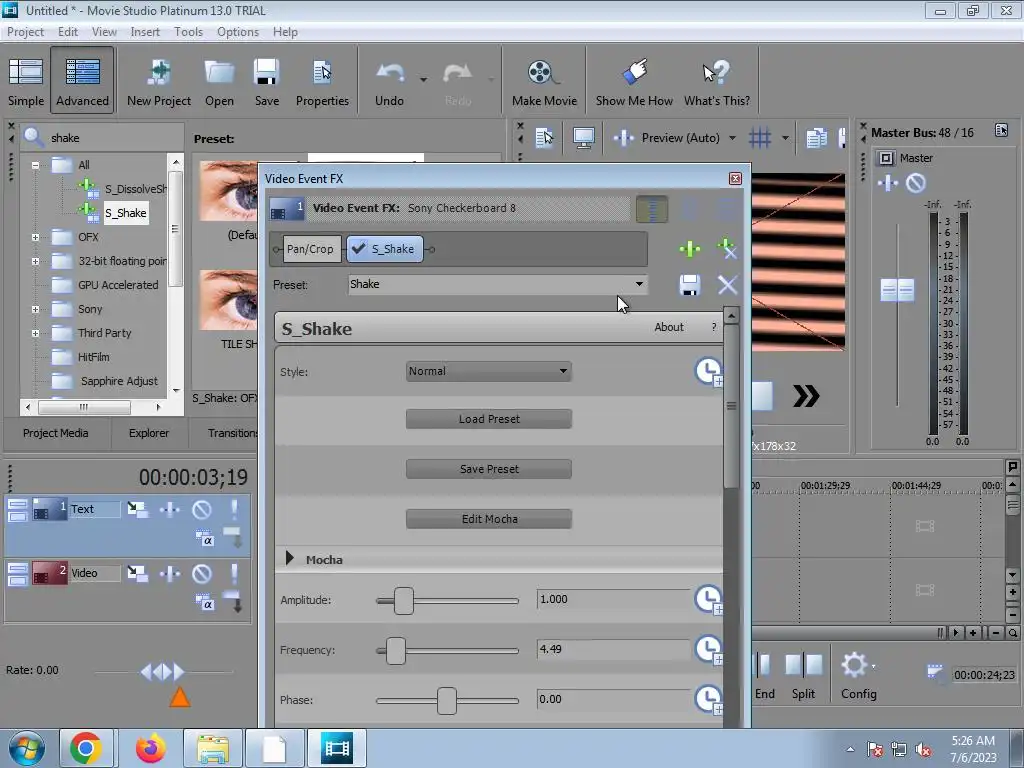Image resolution: width=1024 pixels, height=768 pixels.
Task: Toggle animation clock for Frequency
Action: click(709, 650)
